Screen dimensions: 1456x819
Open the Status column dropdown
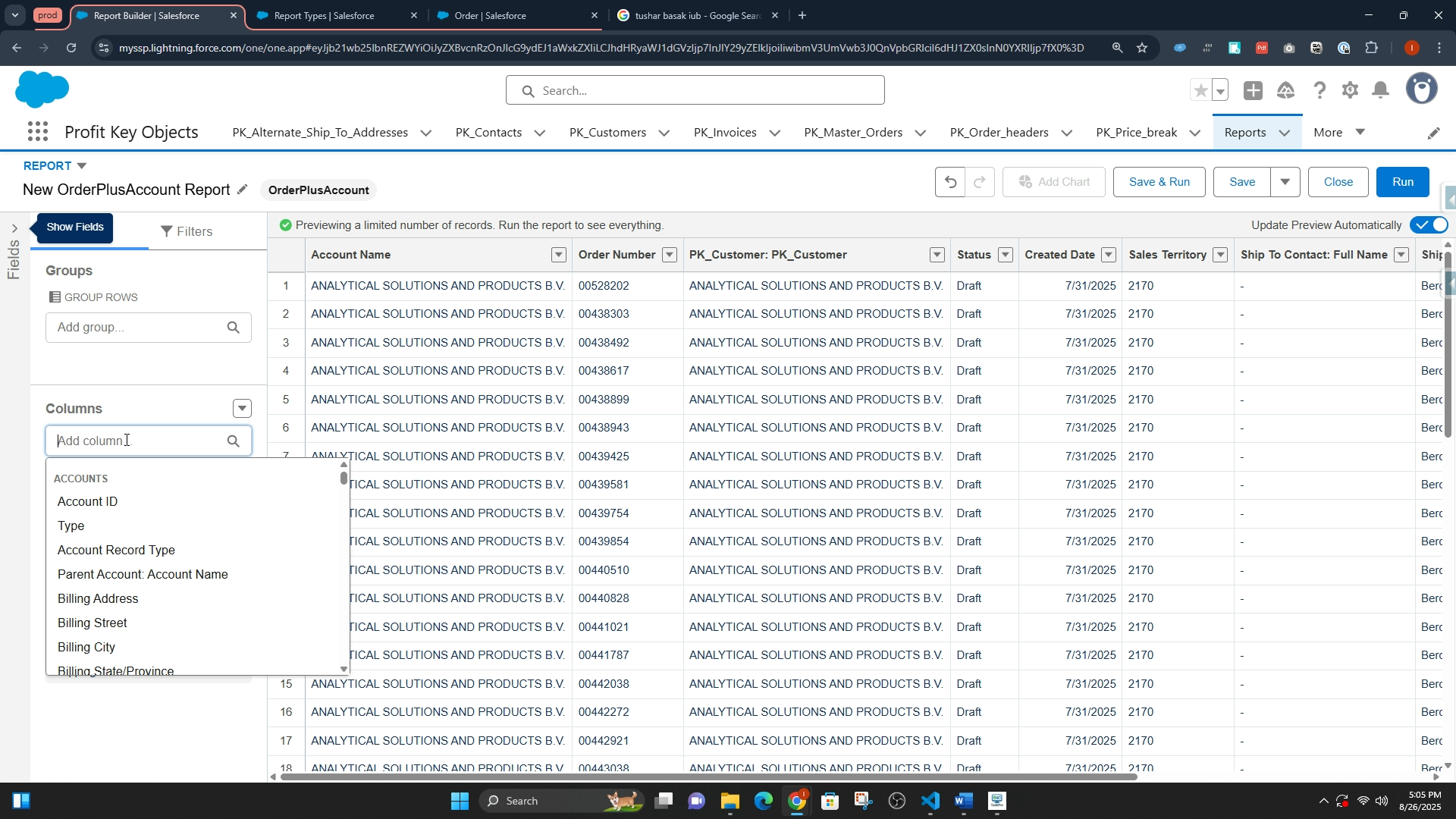tap(1006, 255)
